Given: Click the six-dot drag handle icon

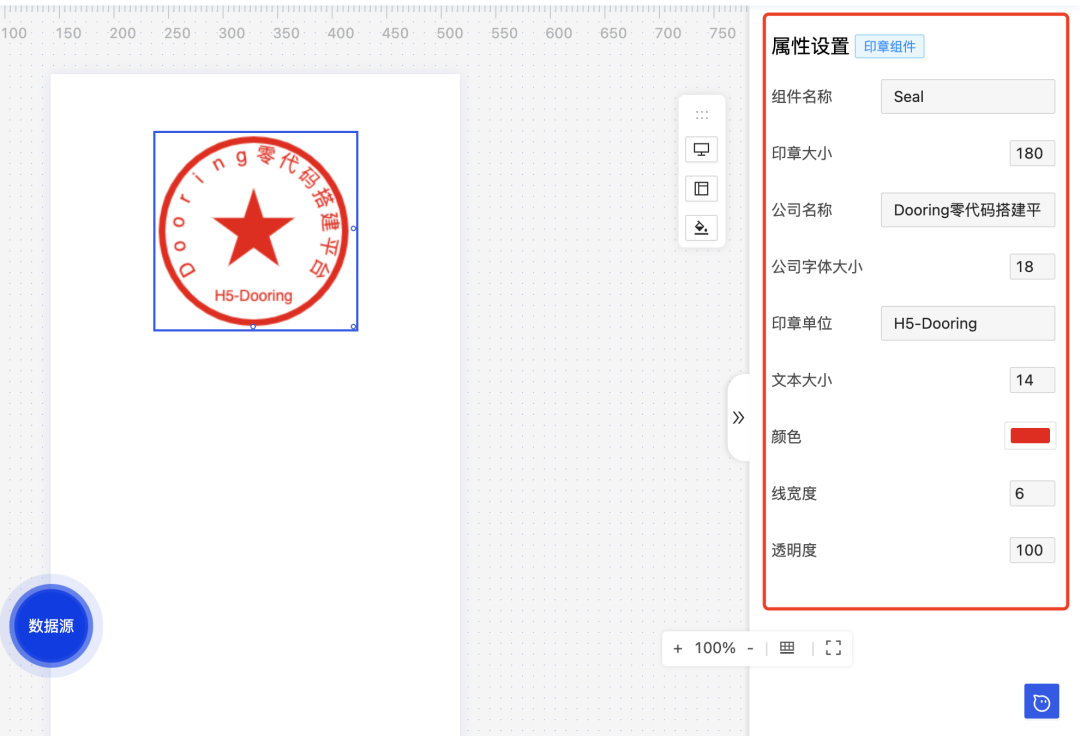Looking at the screenshot, I should tap(701, 112).
